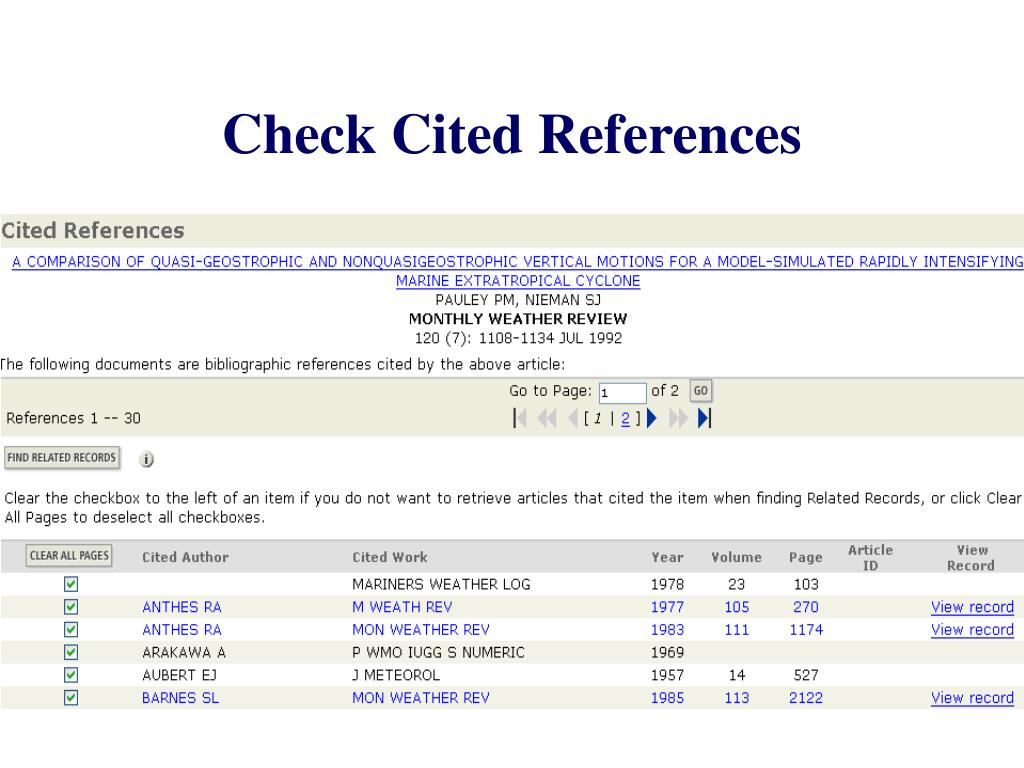The width and height of the screenshot is (1024, 768).
Task: Open page 2 link in pagination
Action: coord(626,419)
